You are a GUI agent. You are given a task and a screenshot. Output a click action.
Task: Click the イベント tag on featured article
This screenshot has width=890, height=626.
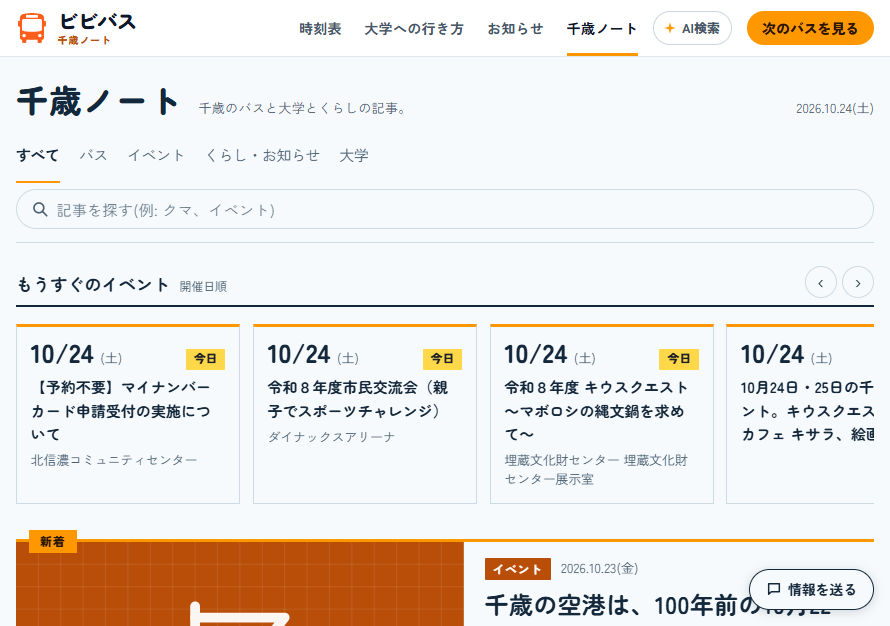518,569
